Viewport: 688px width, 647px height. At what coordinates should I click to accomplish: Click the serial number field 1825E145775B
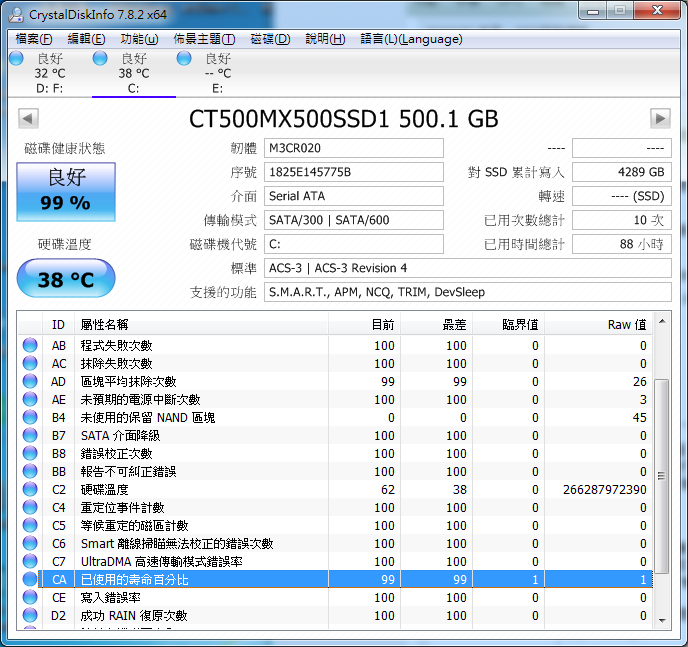[354, 172]
